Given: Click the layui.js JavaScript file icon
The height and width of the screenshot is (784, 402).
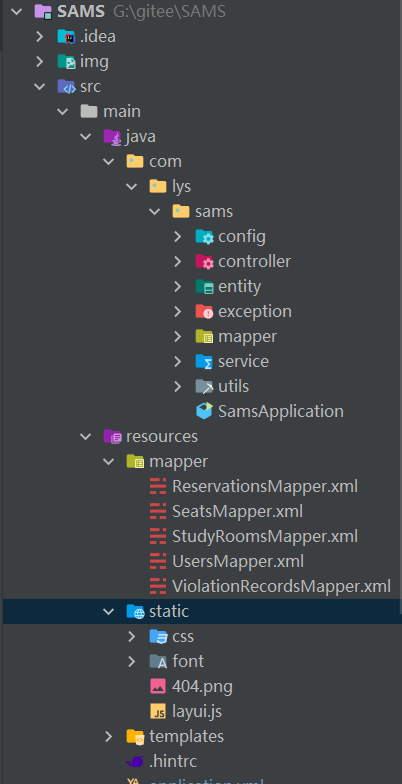Looking at the screenshot, I should coord(158,712).
